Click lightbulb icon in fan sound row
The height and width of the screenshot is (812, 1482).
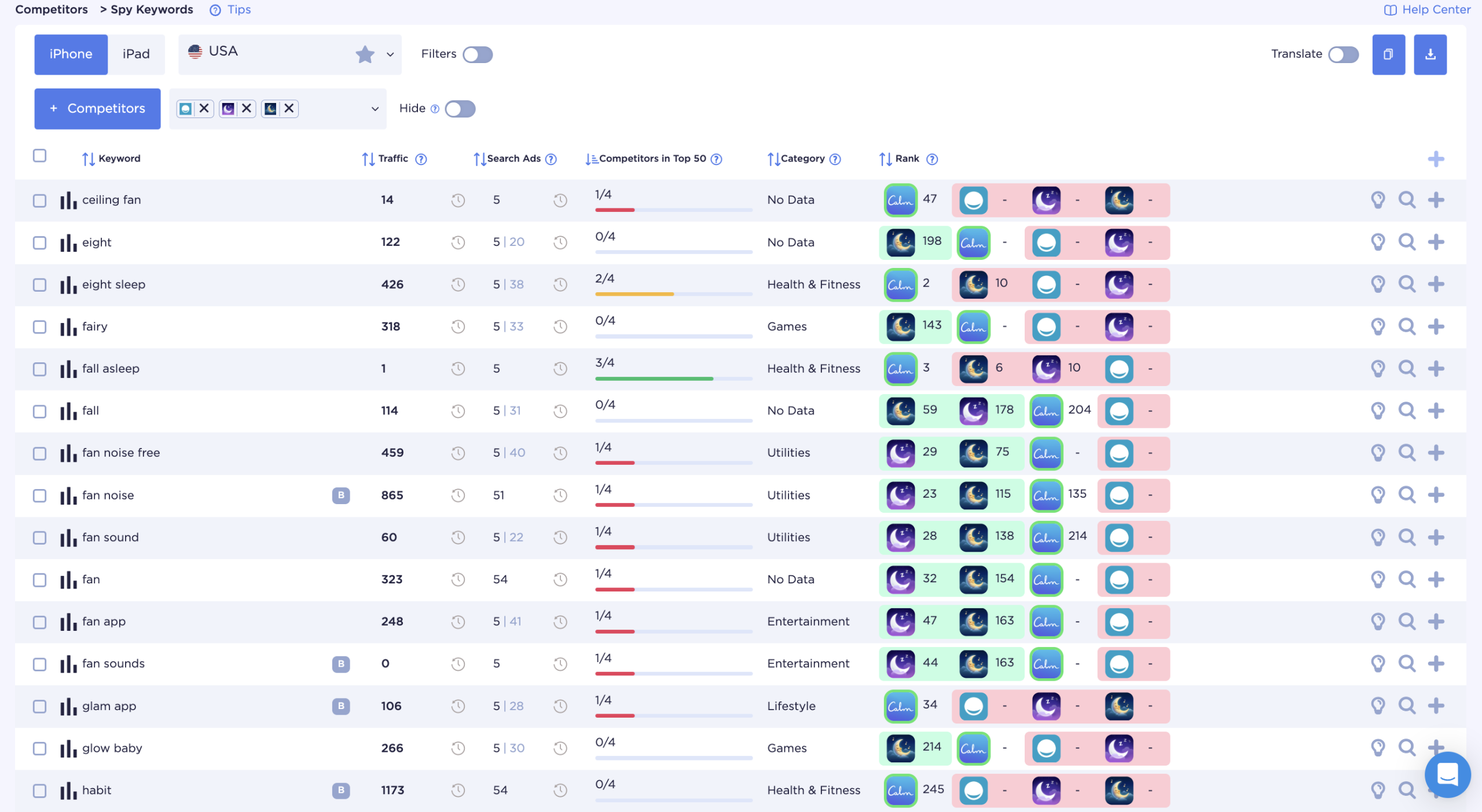tap(1378, 537)
